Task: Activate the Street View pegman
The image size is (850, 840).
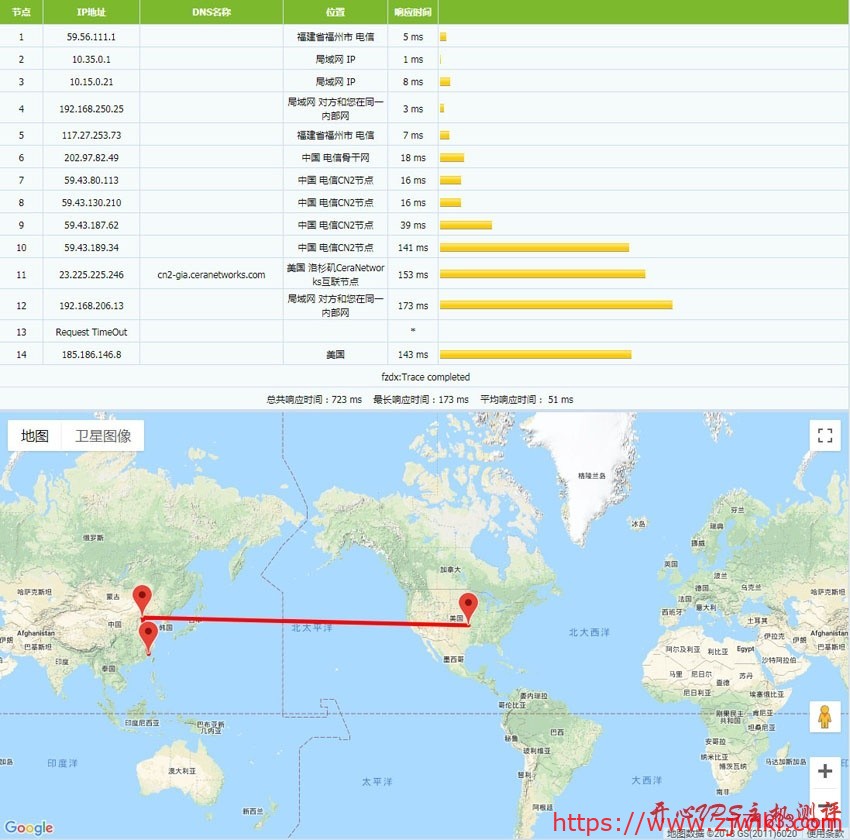Action: tap(824, 715)
